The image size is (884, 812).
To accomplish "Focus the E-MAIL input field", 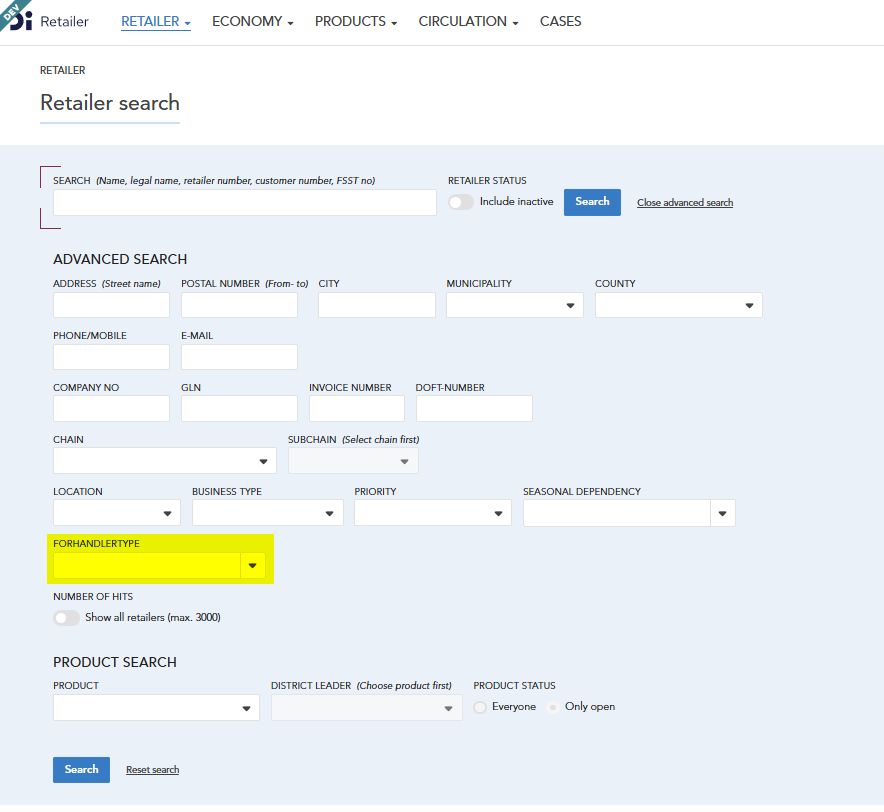I will (x=239, y=357).
